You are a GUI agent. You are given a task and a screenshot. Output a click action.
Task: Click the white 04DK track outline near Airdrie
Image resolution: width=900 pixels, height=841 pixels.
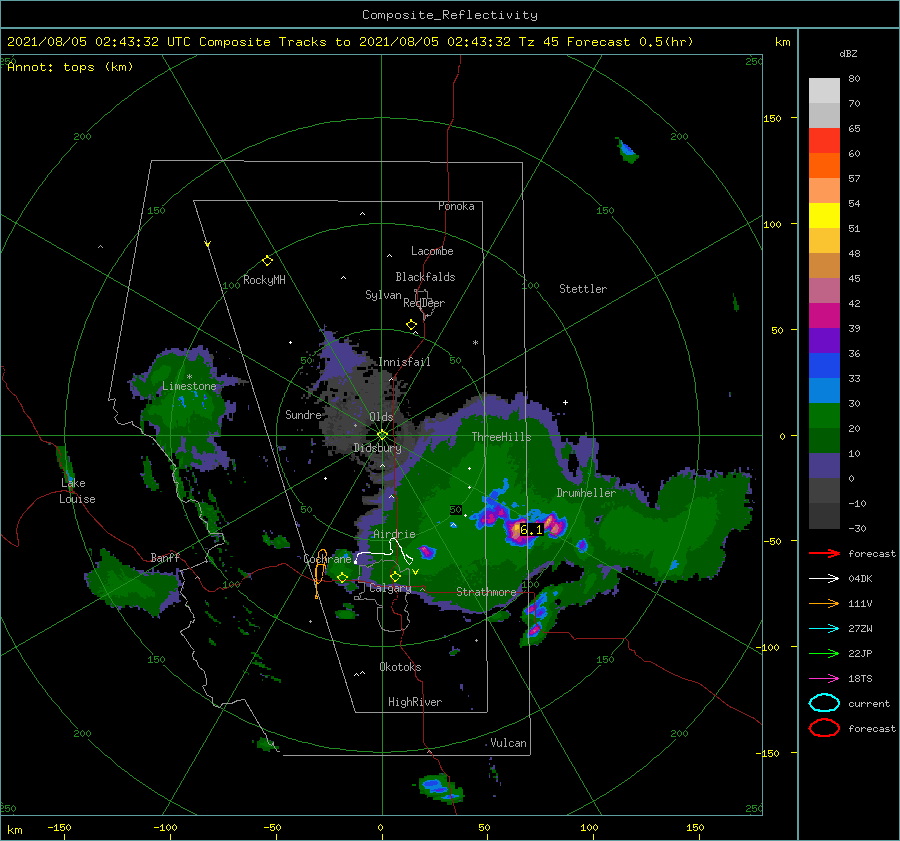click(x=383, y=552)
